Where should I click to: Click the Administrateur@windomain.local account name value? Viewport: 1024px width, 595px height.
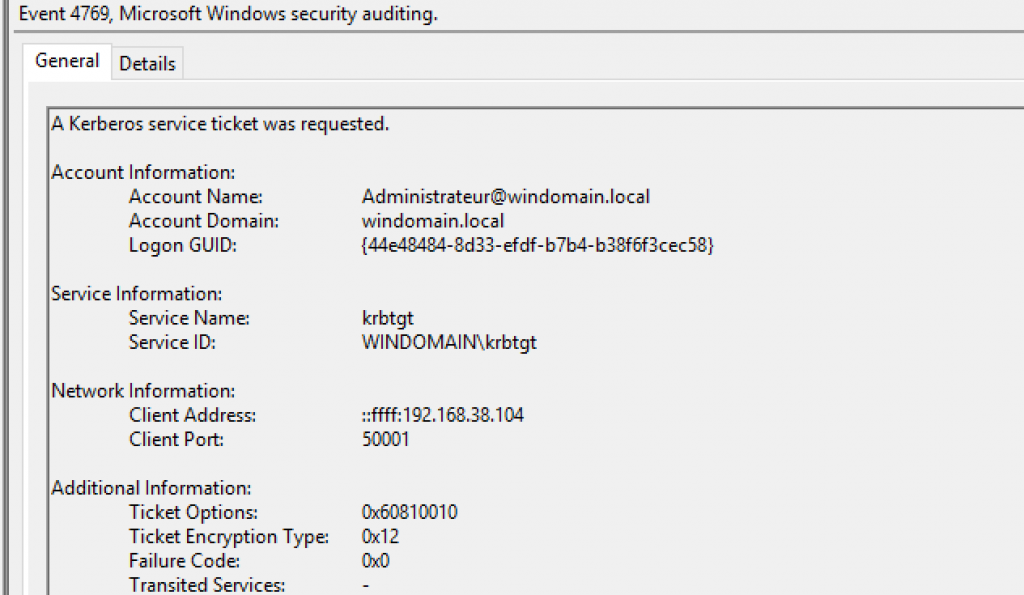(x=505, y=197)
